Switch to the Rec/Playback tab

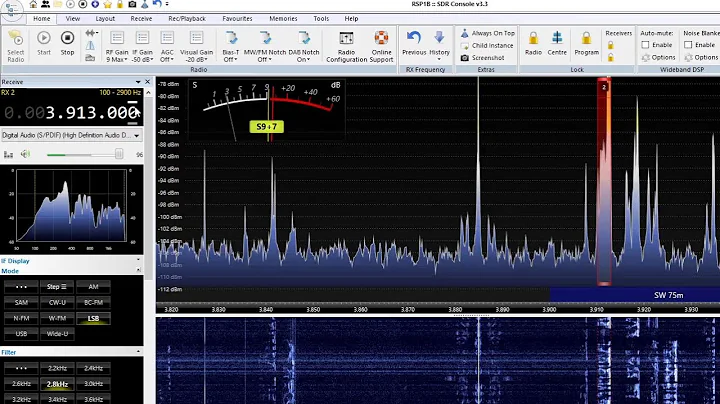pyautogui.click(x=187, y=19)
